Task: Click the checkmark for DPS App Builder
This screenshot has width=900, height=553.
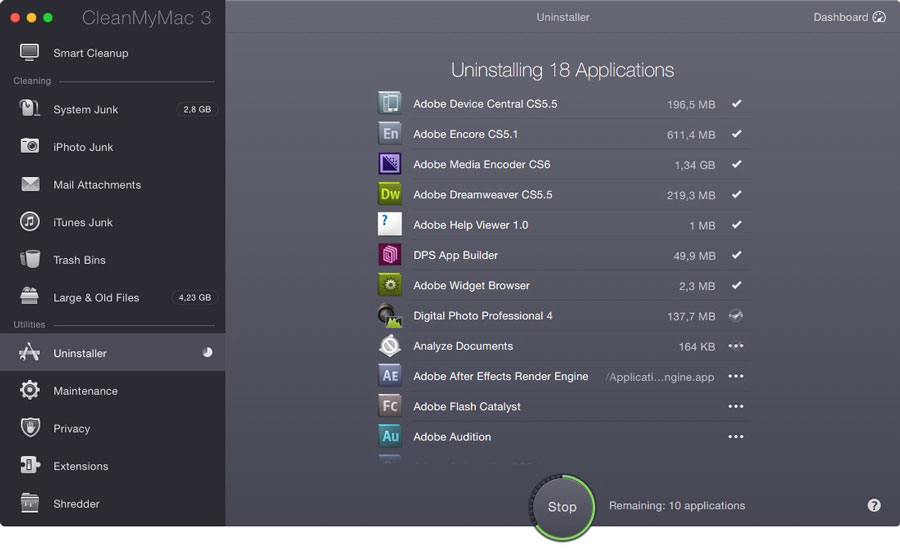Action: point(736,255)
